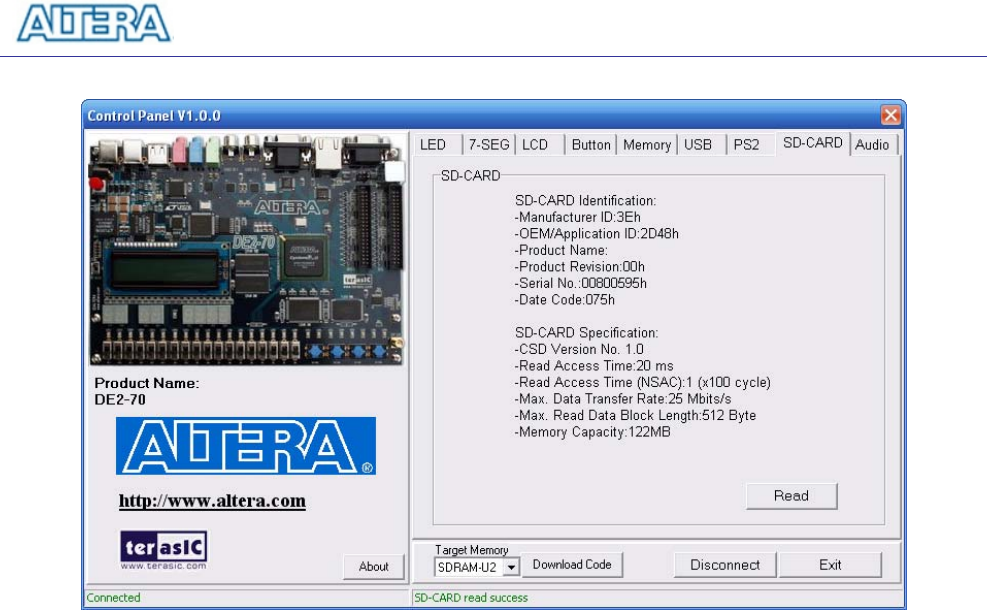
Task: Open the Audio tab
Action: pos(872,145)
